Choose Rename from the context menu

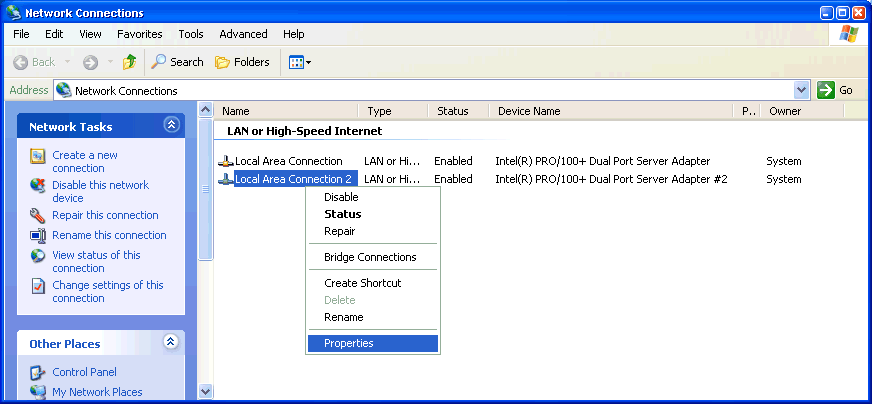pos(373,317)
